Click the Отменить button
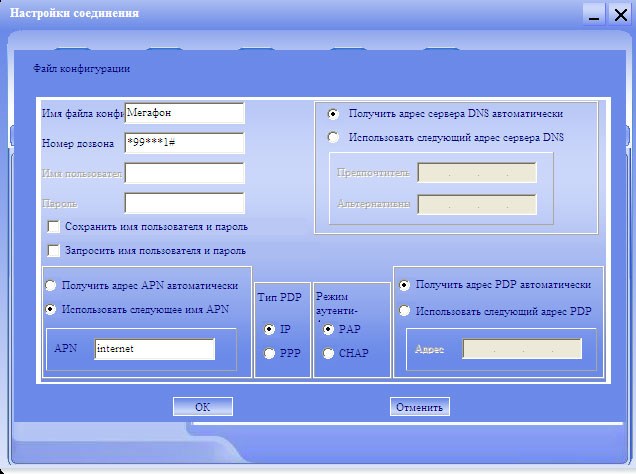Viewport: 636px width, 474px height. [x=419, y=407]
